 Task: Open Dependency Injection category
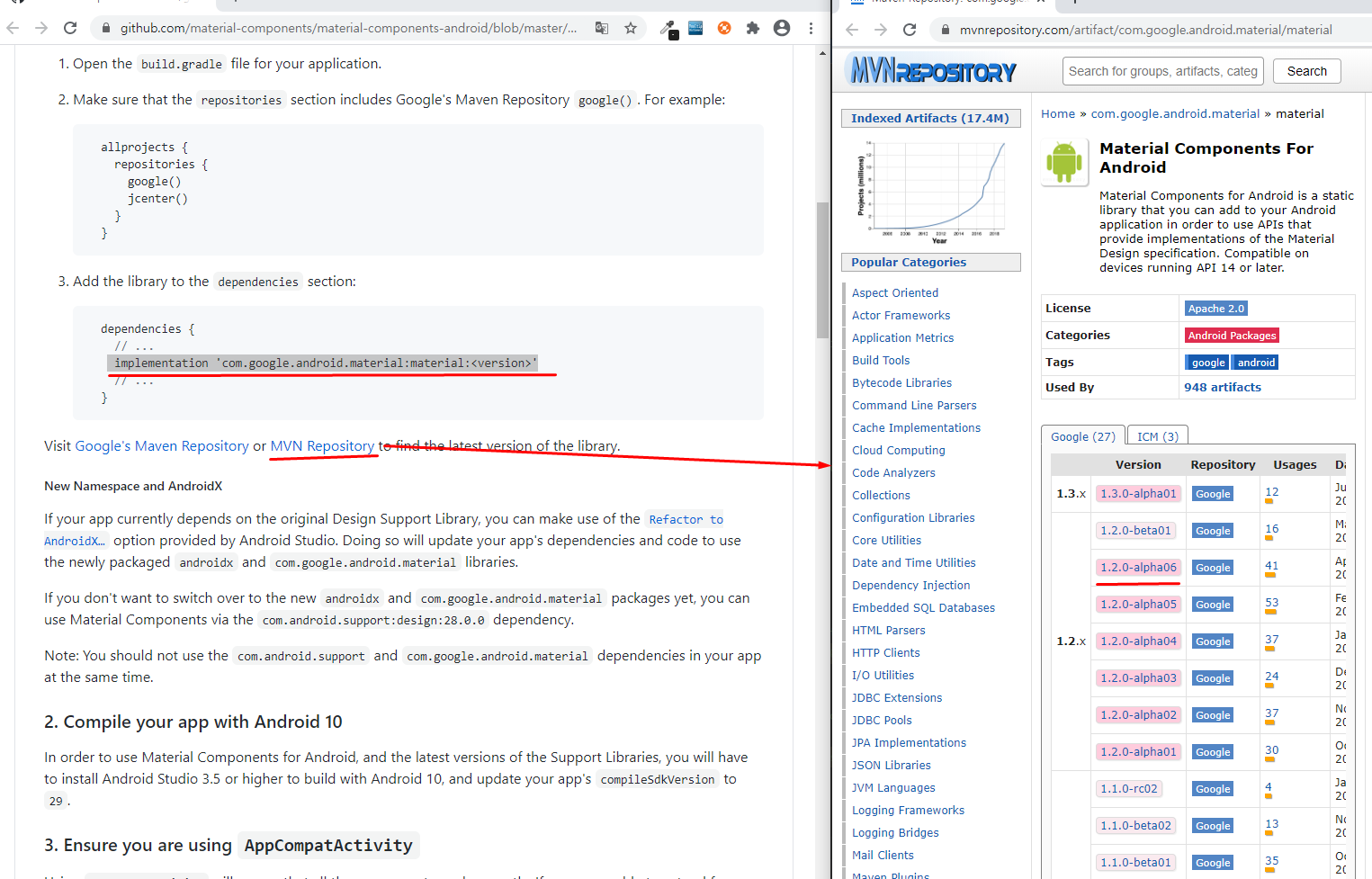[x=910, y=586]
